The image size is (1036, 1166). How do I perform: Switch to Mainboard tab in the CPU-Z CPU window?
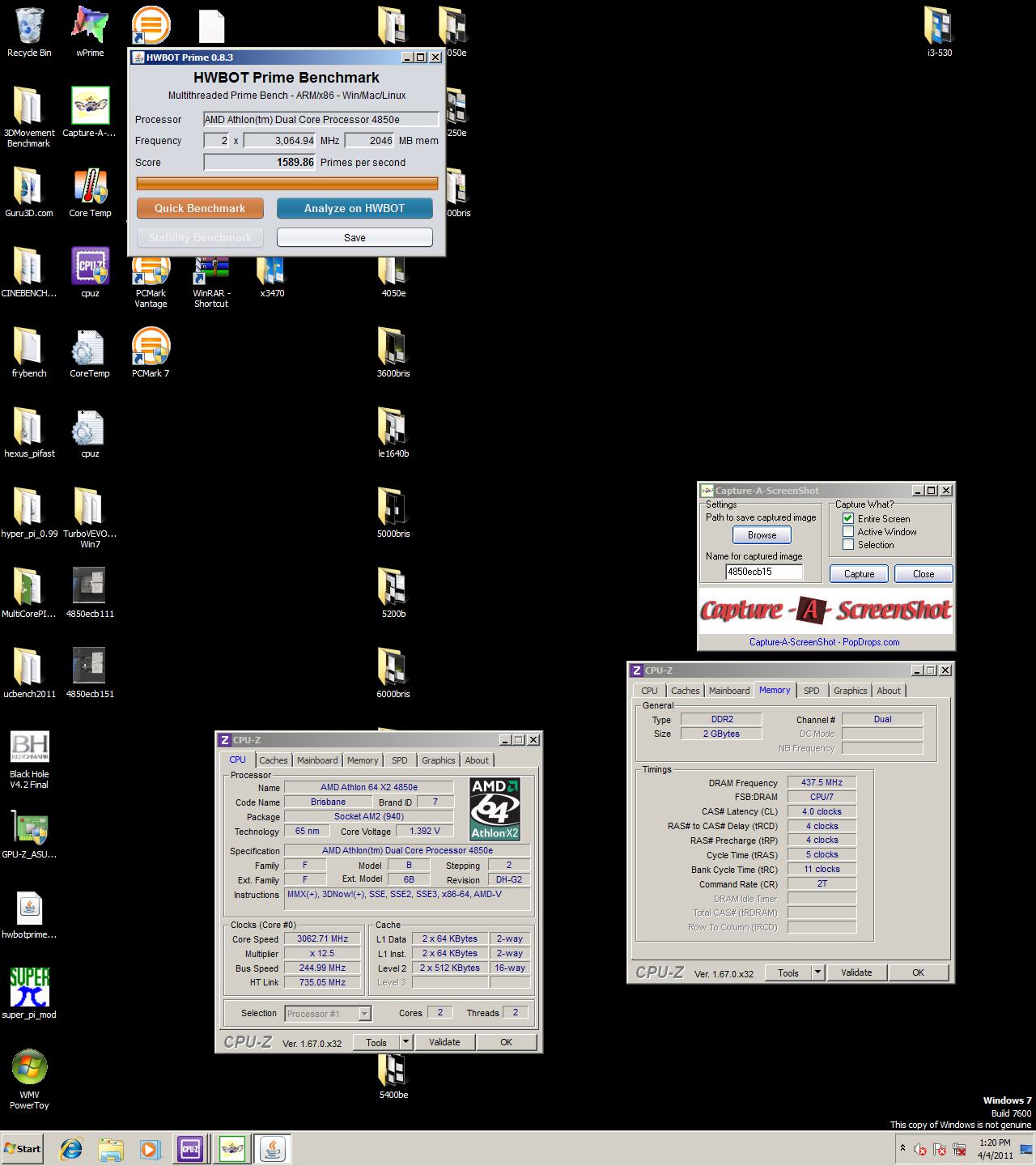(317, 760)
